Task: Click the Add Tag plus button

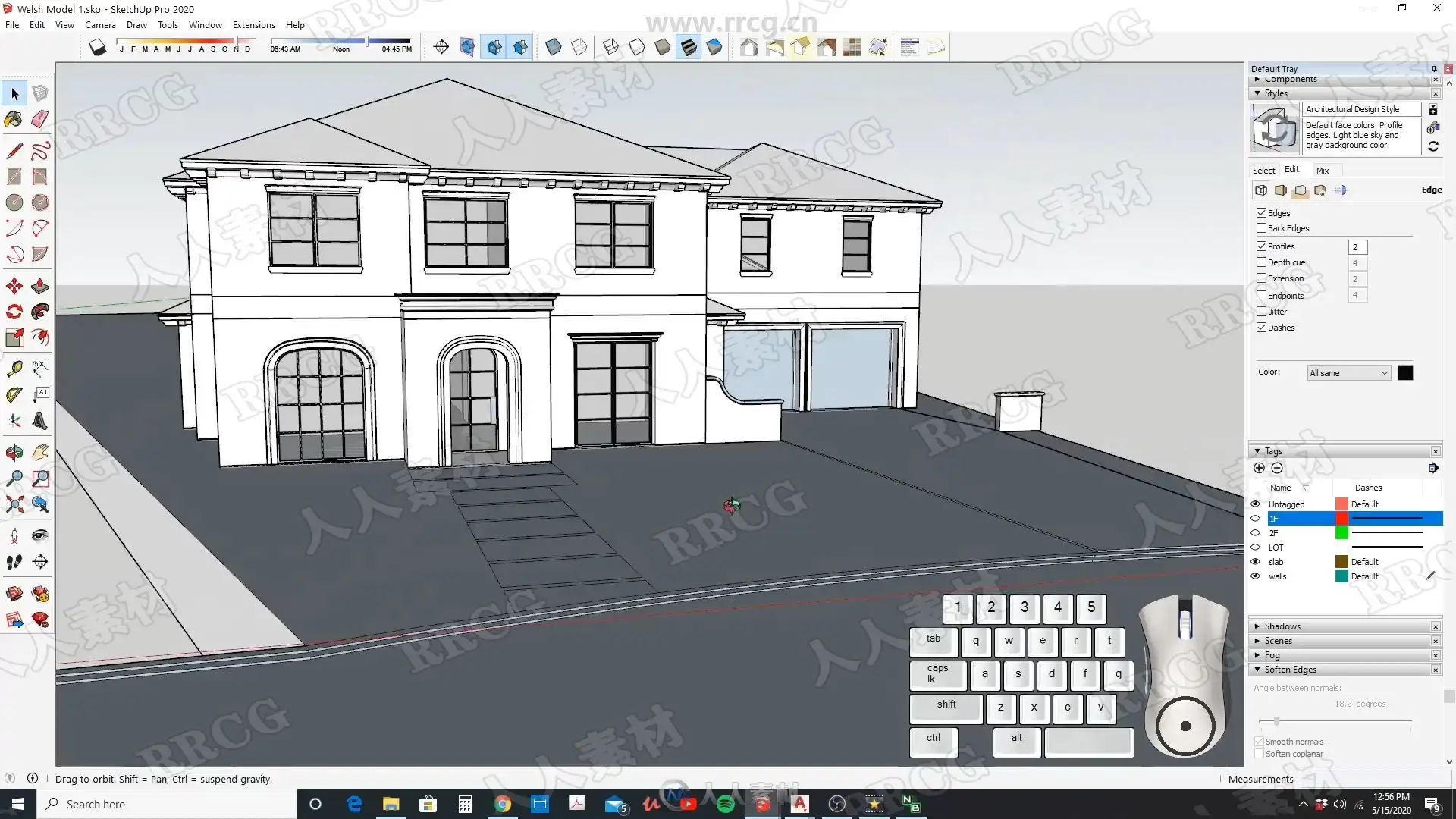Action: (1259, 469)
